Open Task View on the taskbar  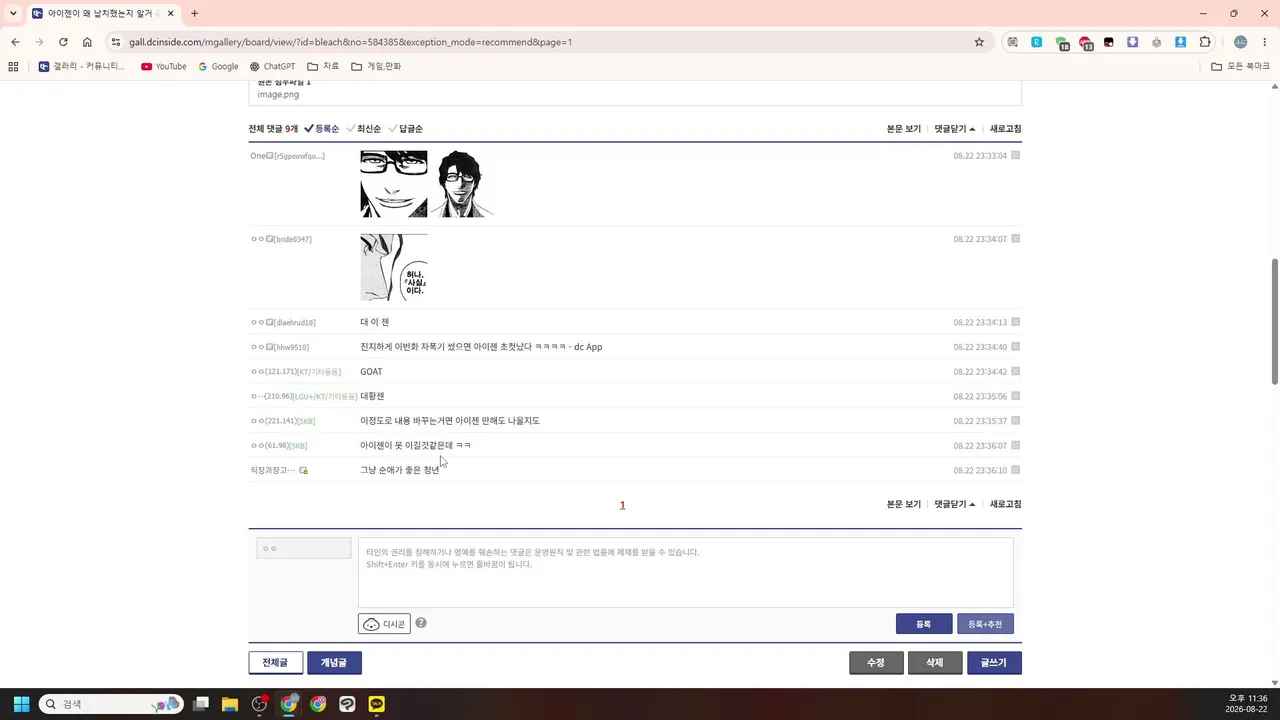click(201, 704)
